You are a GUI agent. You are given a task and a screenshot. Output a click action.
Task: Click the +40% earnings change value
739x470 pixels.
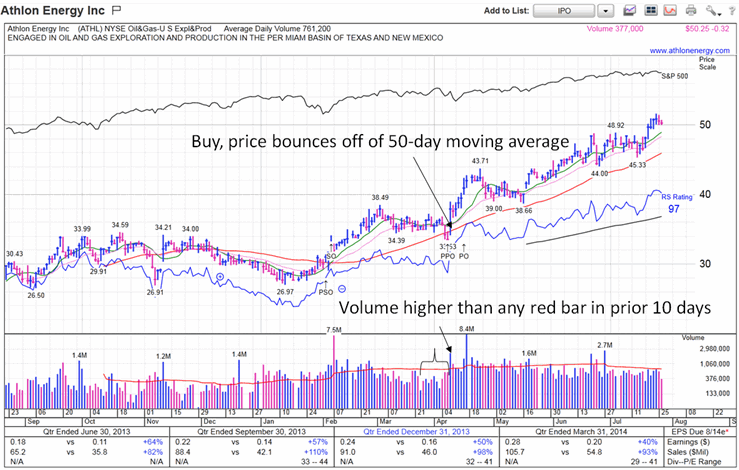coord(647,442)
